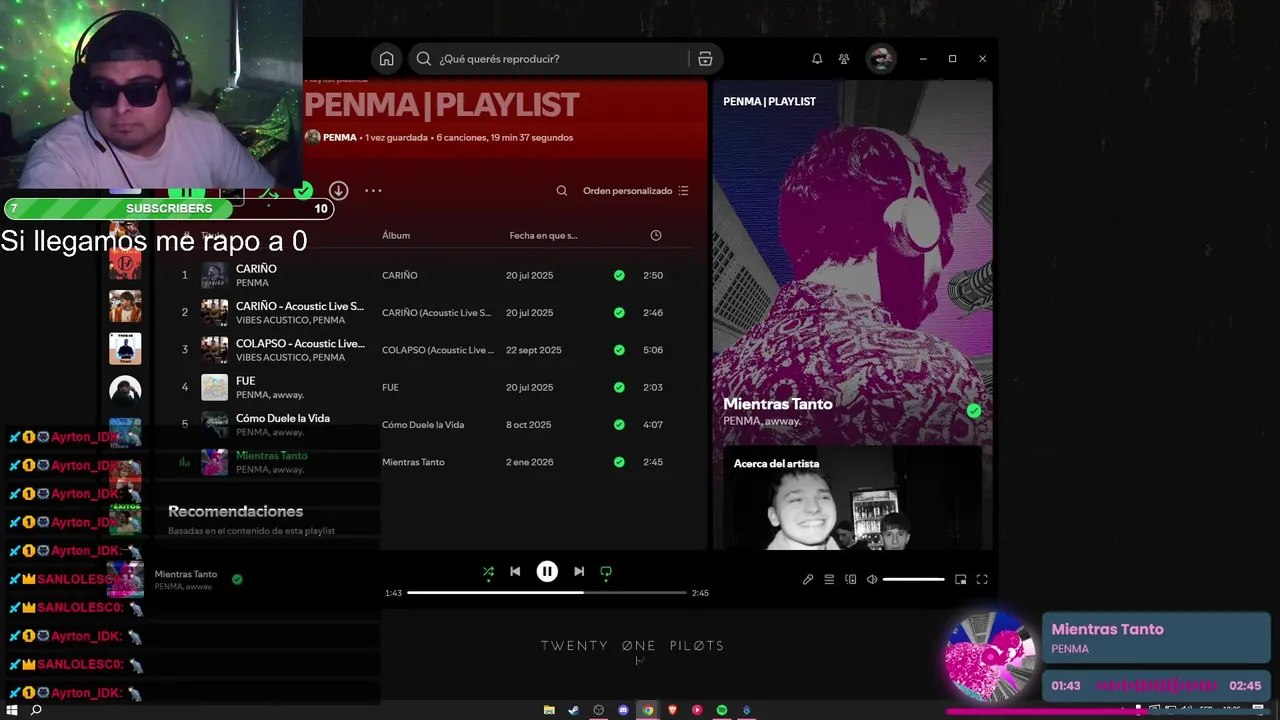The width and height of the screenshot is (1280, 720).
Task: Toggle saved check for CARIÑO Acoustic 2:46
Action: click(619, 312)
